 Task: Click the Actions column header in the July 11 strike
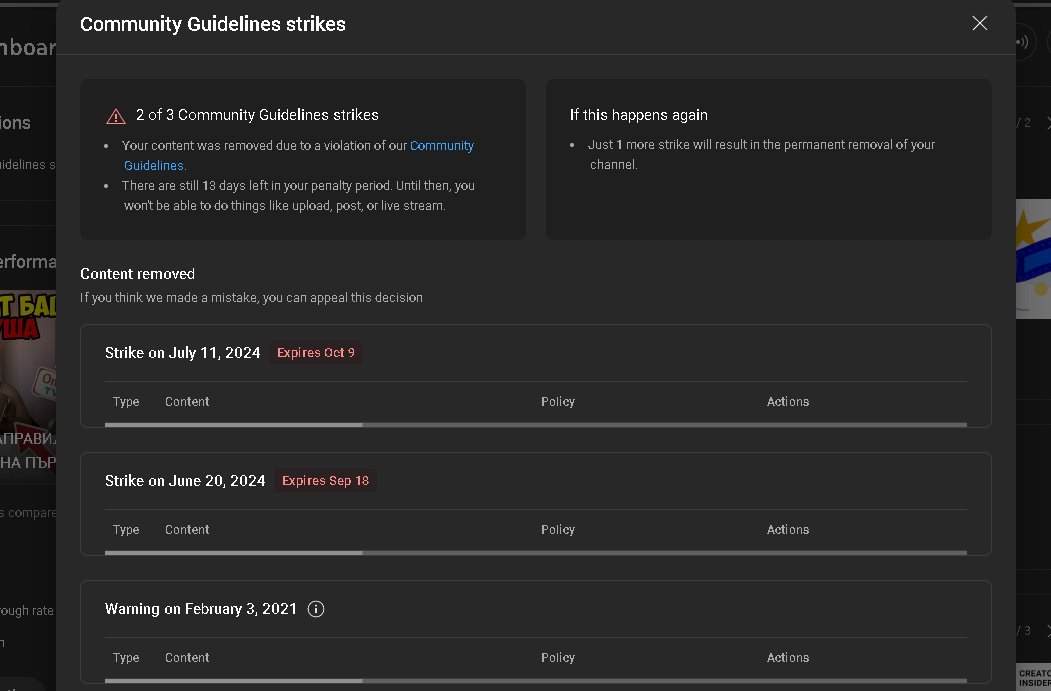pos(788,401)
